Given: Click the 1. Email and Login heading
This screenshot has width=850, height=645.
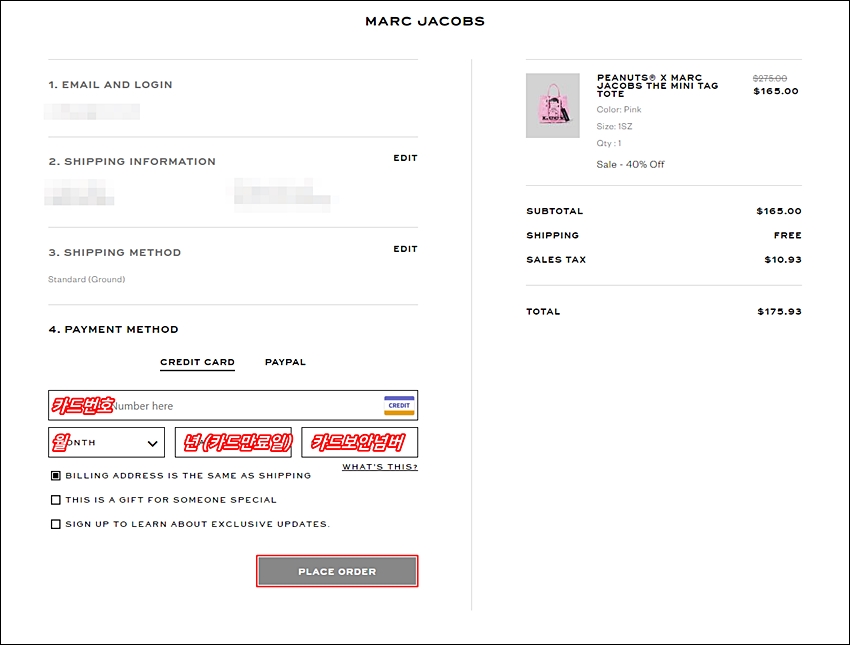Looking at the screenshot, I should tap(111, 85).
